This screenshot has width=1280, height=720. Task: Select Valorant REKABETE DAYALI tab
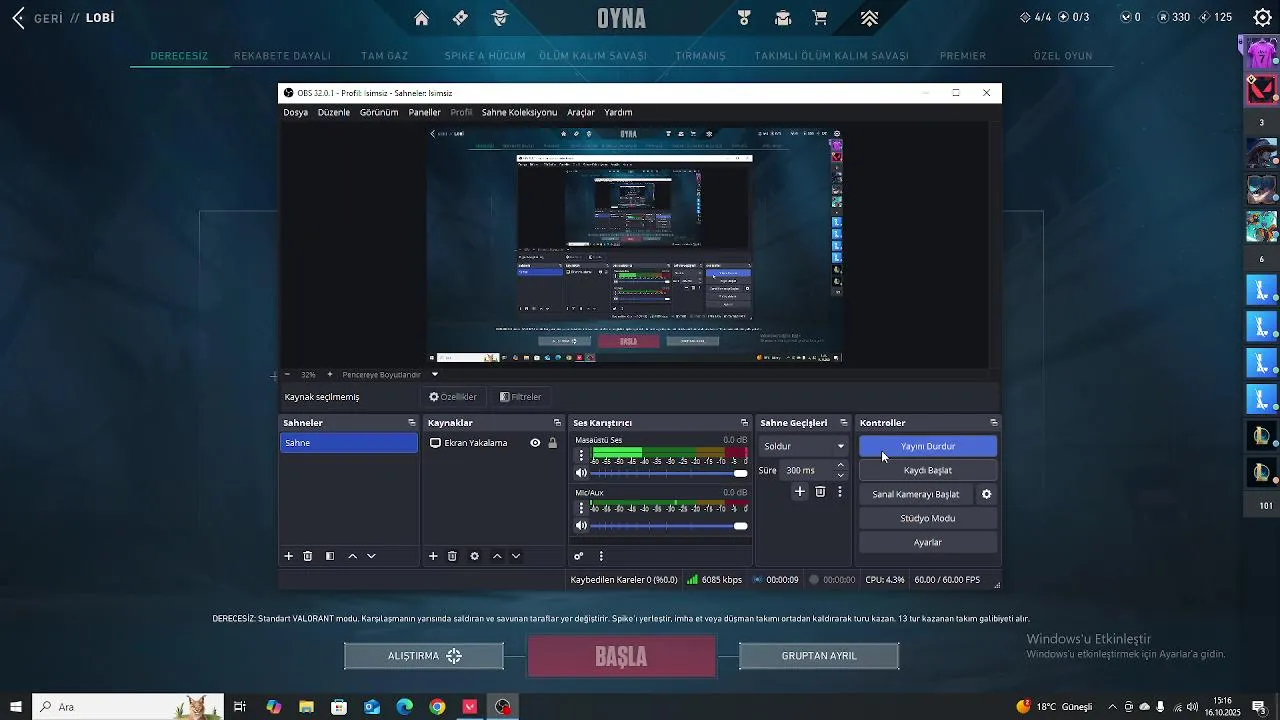pyautogui.click(x=282, y=56)
